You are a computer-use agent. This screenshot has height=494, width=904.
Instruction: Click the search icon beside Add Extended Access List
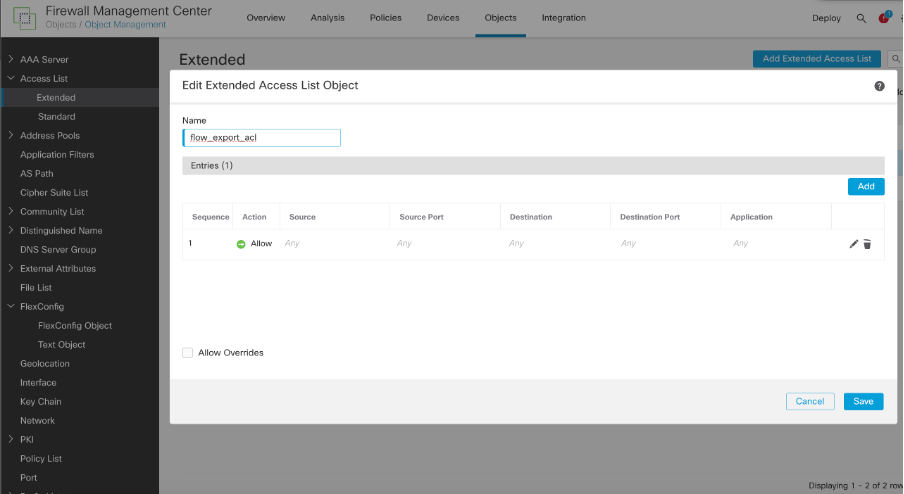(x=896, y=59)
